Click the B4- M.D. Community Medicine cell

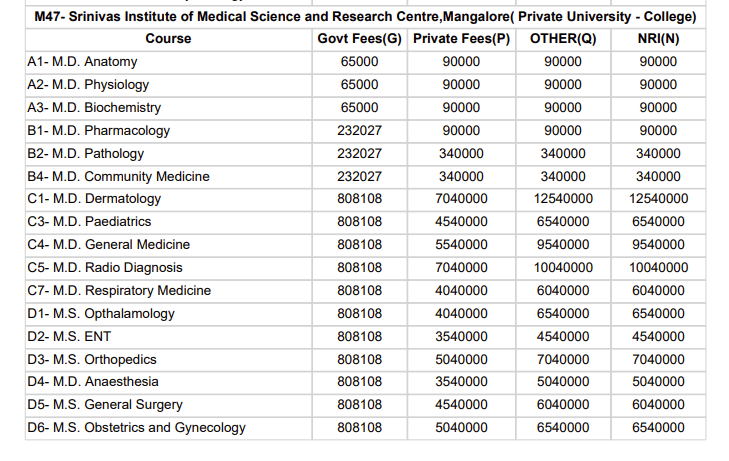coord(119,176)
